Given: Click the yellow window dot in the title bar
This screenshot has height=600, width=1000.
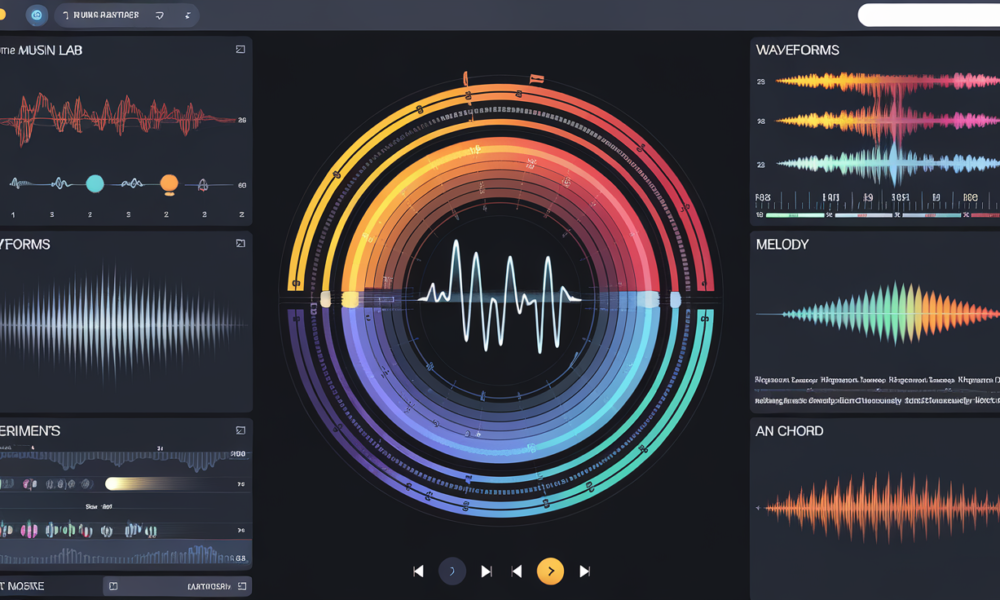Looking at the screenshot, I should point(2,14).
